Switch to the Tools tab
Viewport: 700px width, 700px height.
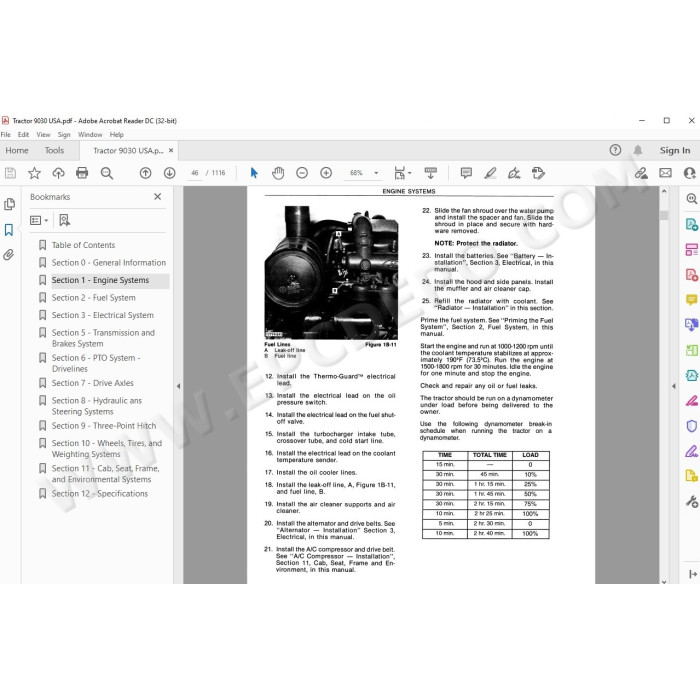[54, 150]
